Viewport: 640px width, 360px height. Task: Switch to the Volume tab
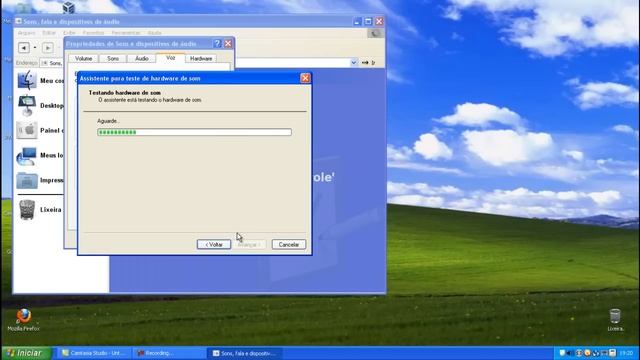83,59
